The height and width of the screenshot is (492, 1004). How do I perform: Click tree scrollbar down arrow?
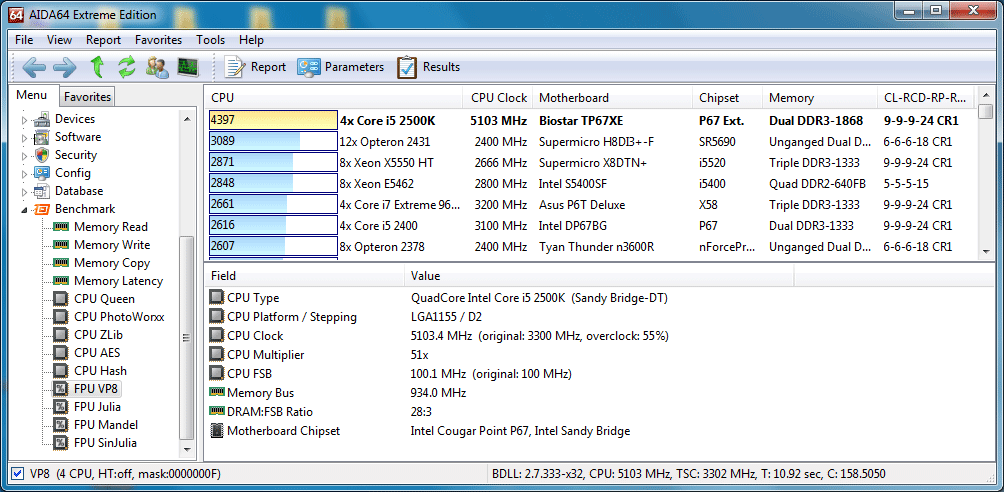186,450
